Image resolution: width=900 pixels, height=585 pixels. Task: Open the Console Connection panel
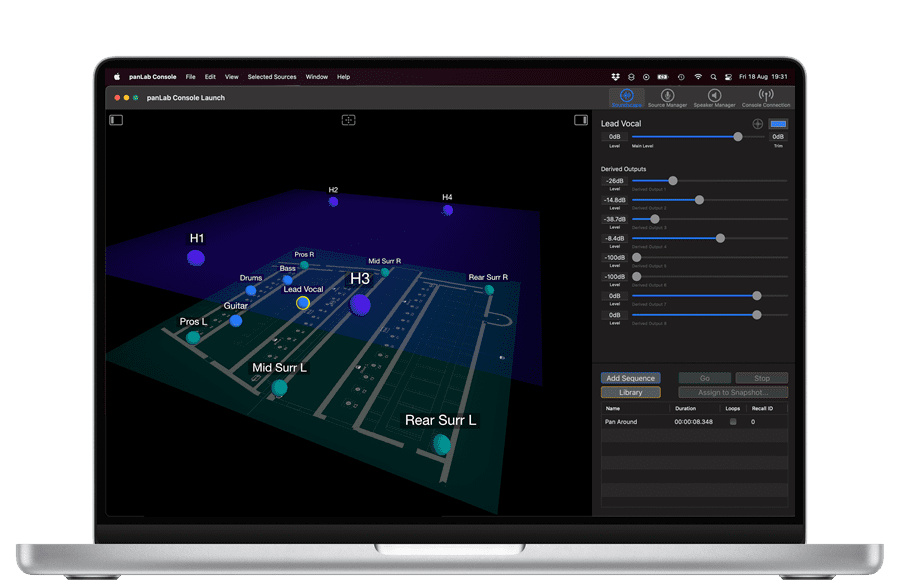pyautogui.click(x=766, y=98)
